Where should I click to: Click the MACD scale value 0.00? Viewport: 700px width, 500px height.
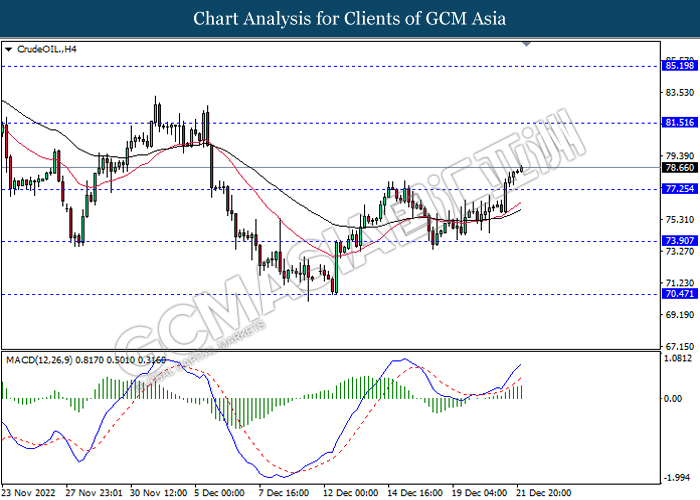click(673, 398)
